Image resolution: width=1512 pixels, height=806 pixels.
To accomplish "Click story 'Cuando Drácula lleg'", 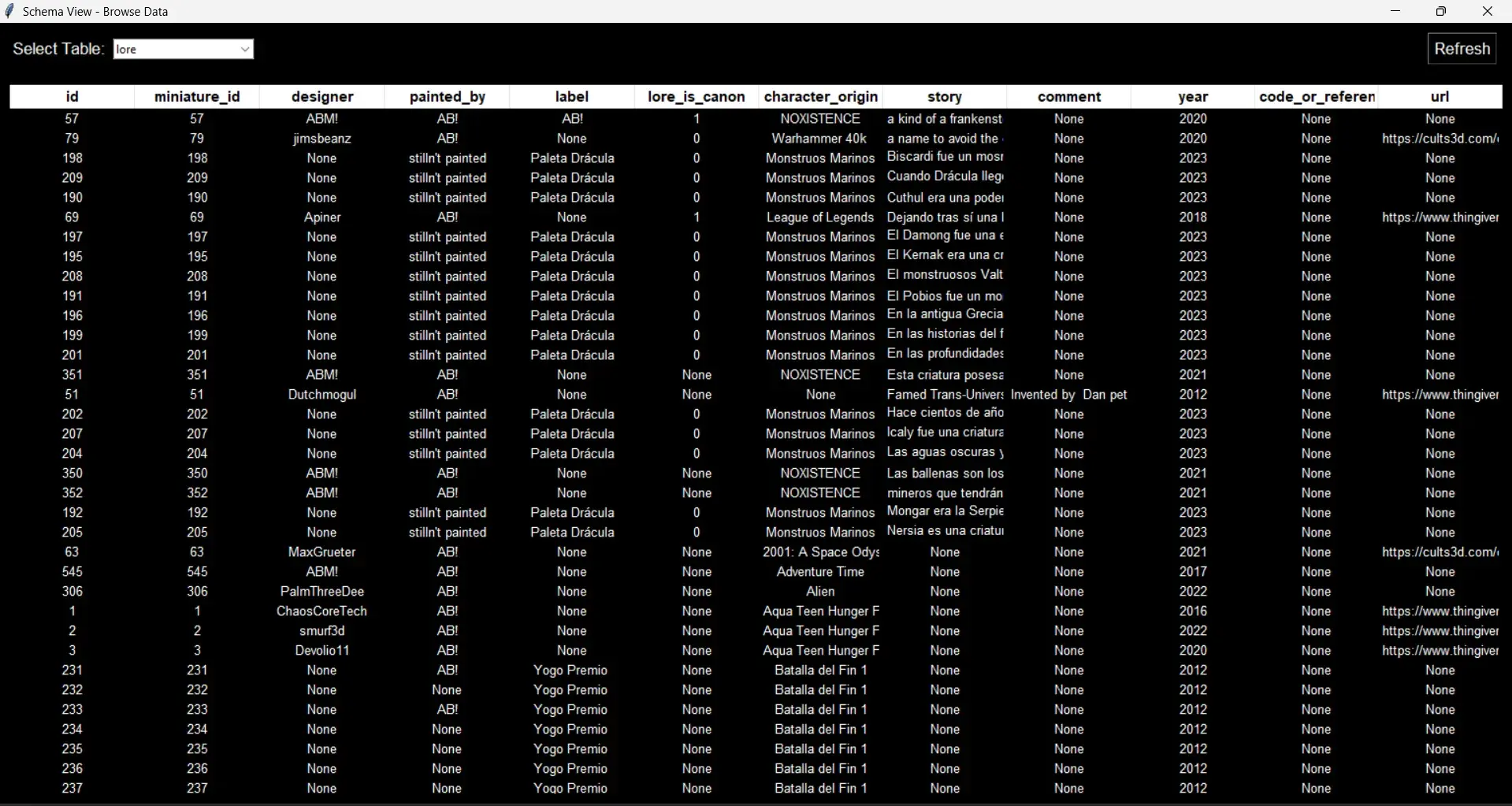I will click(945, 177).
